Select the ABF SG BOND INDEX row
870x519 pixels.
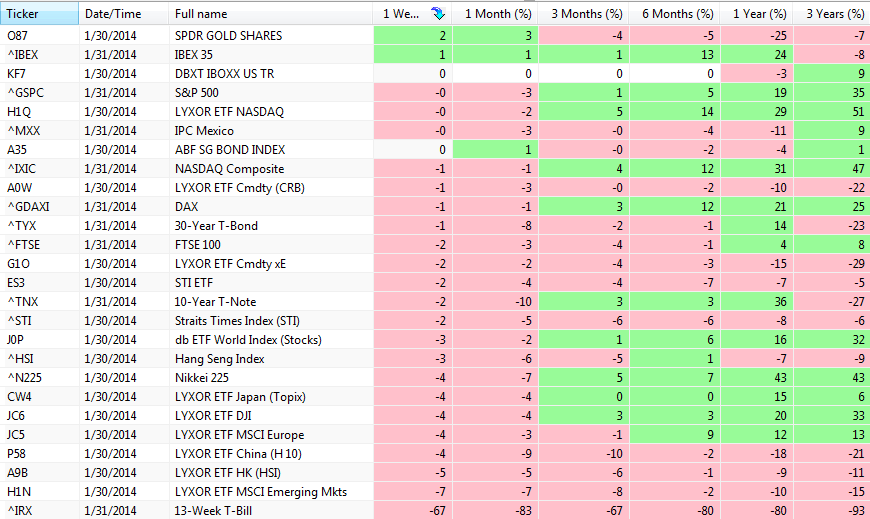click(229, 149)
